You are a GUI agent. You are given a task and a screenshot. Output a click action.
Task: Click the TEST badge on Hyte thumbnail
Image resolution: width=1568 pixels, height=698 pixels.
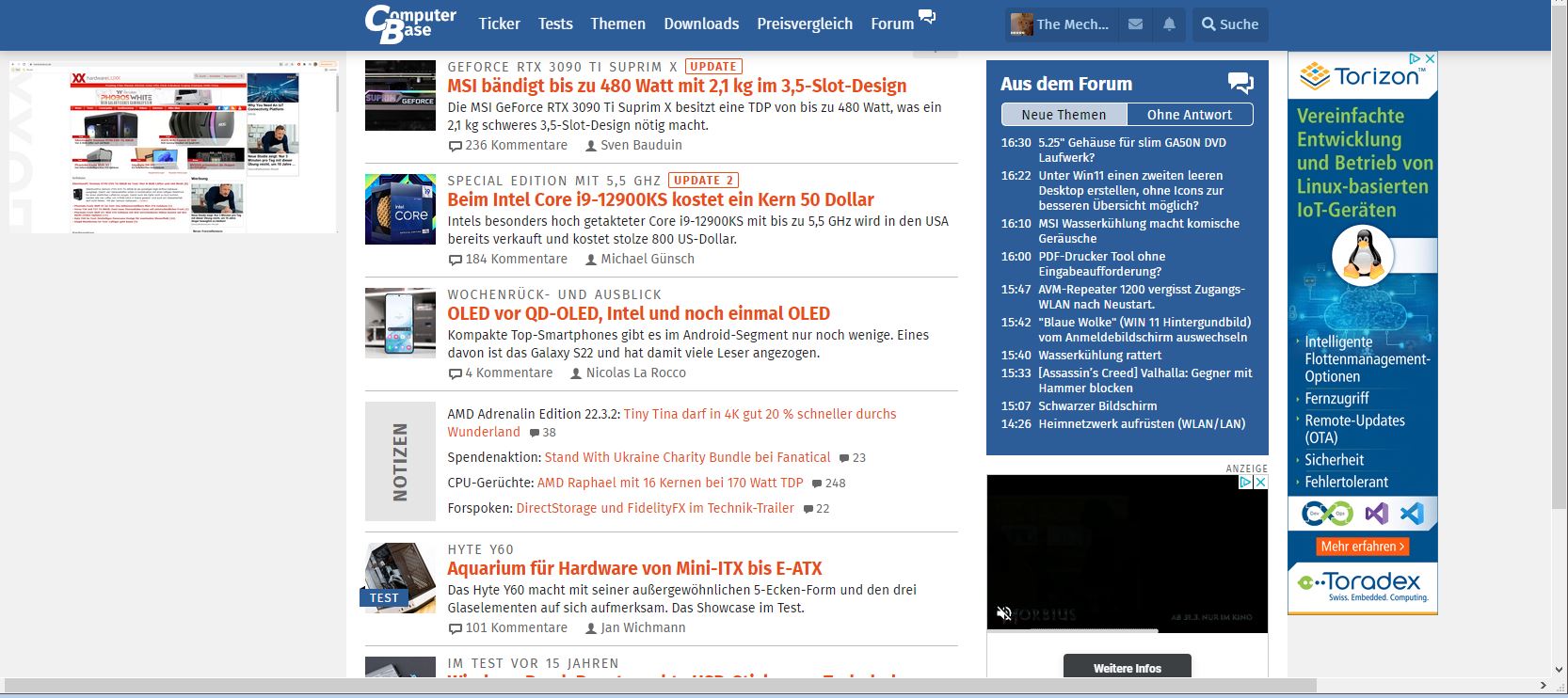point(384,597)
